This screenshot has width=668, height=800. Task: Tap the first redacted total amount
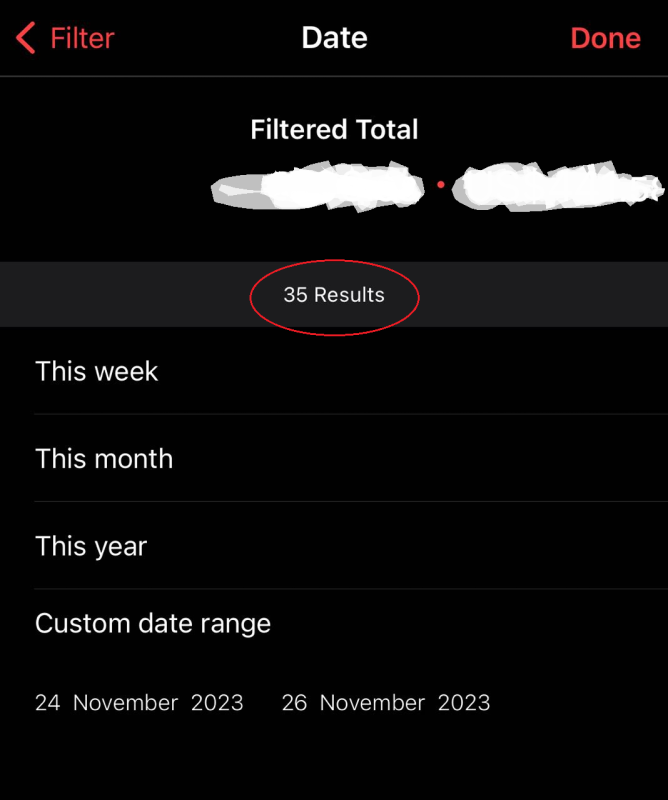pyautogui.click(x=317, y=187)
